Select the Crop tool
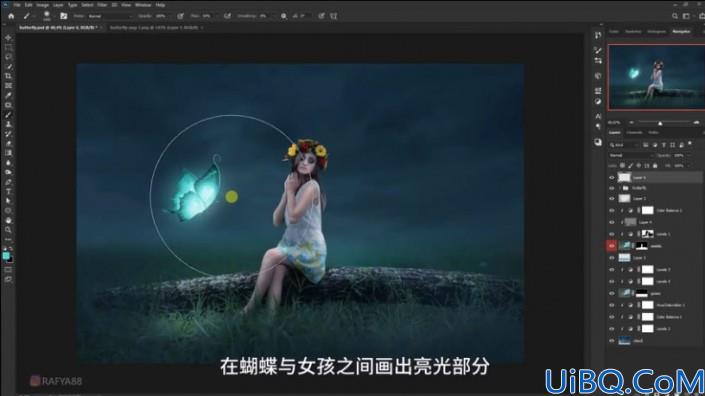 [x=8, y=76]
